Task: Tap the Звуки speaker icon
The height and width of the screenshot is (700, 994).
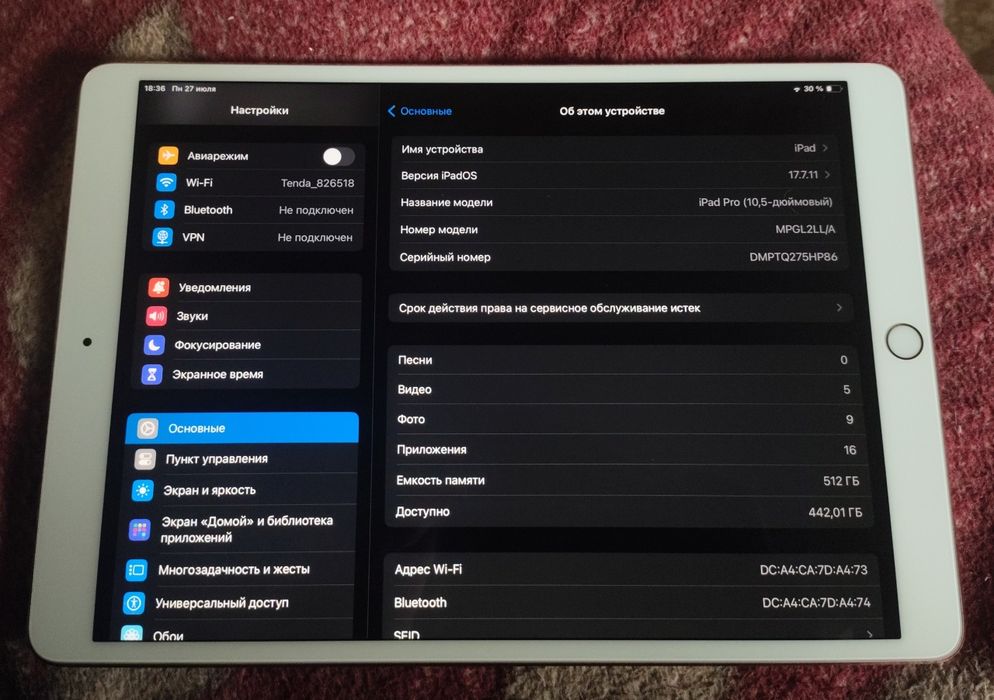Action: click(x=156, y=316)
